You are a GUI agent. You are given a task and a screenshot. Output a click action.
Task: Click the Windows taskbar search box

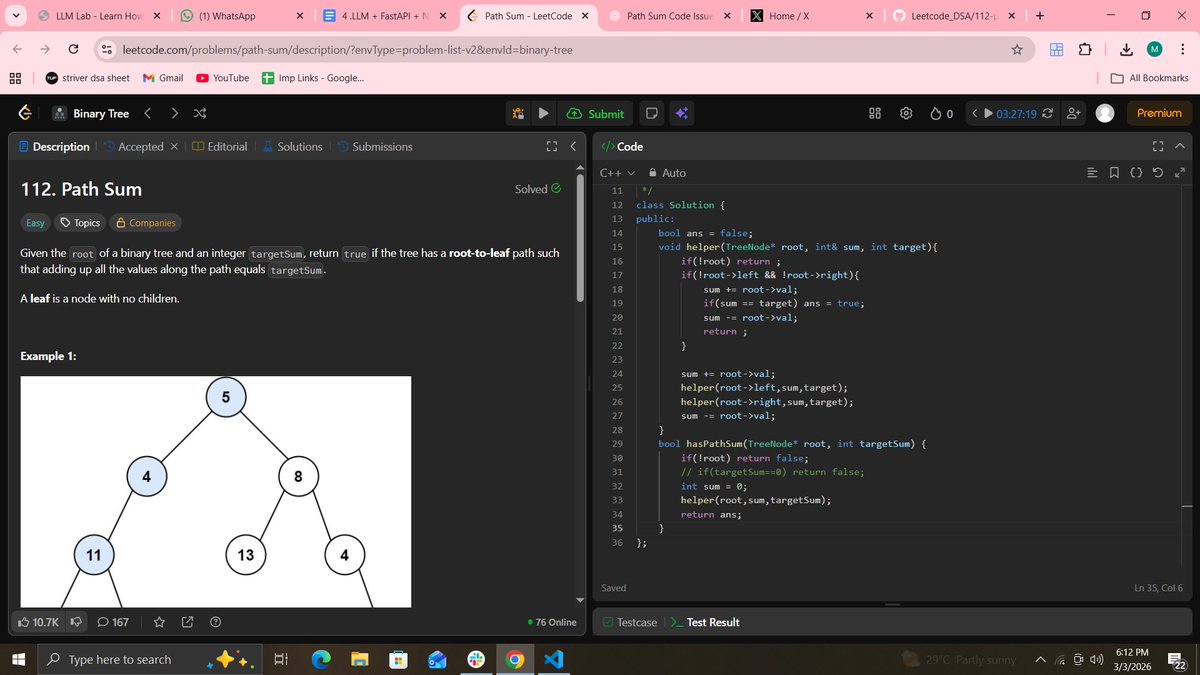tap(150, 659)
